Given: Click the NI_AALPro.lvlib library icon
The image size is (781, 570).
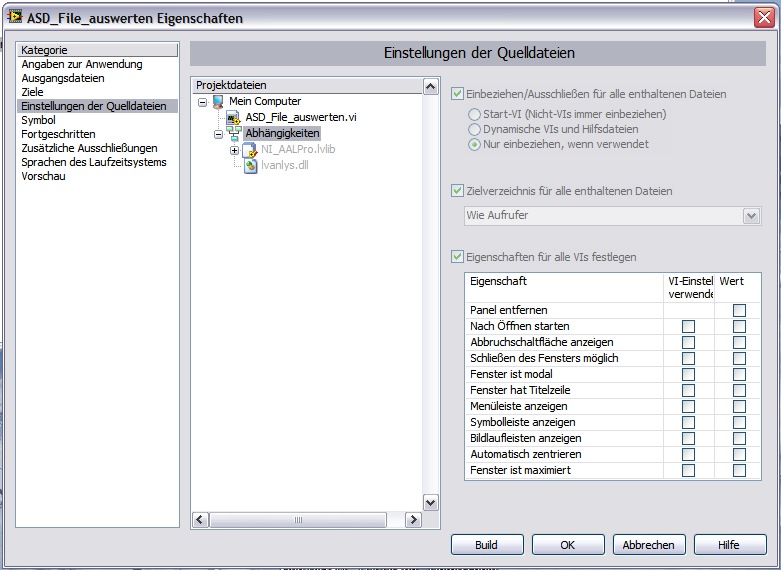Looking at the screenshot, I should (250, 149).
